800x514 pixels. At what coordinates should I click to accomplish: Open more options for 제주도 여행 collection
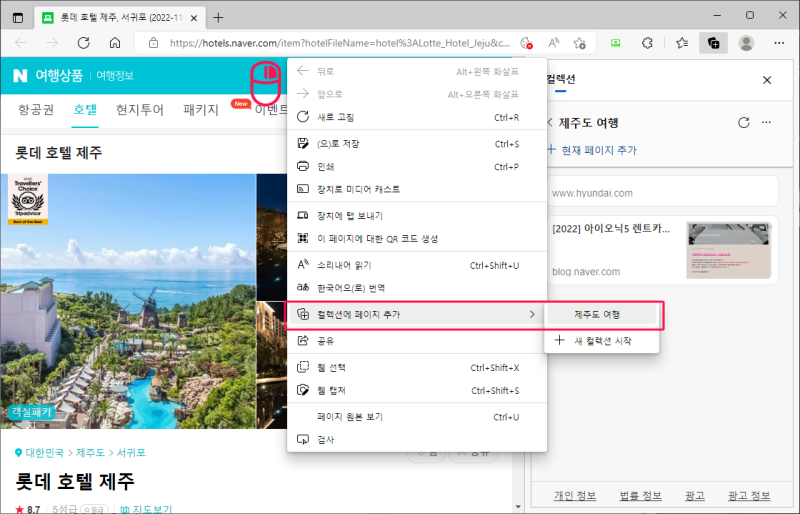766,123
